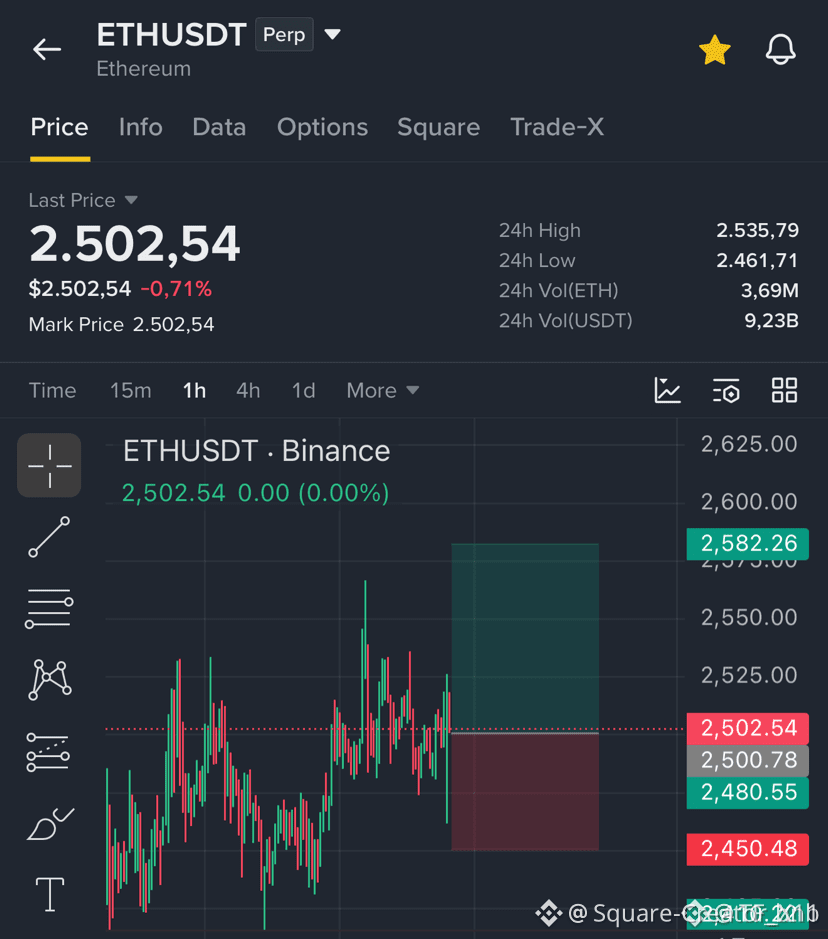
Task: Open the Trade-X tab
Action: tap(557, 127)
